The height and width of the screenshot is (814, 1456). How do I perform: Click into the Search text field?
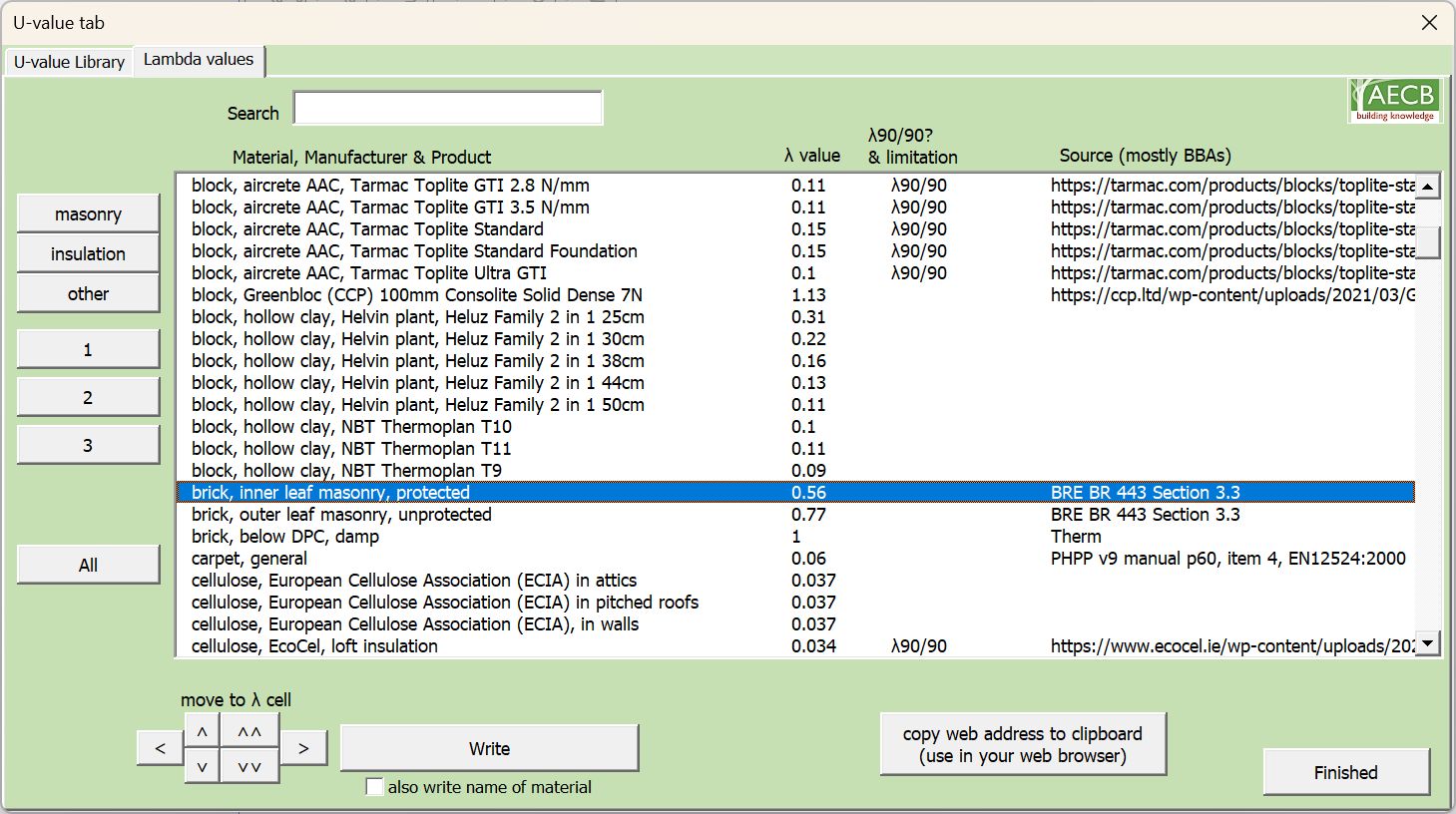448,109
